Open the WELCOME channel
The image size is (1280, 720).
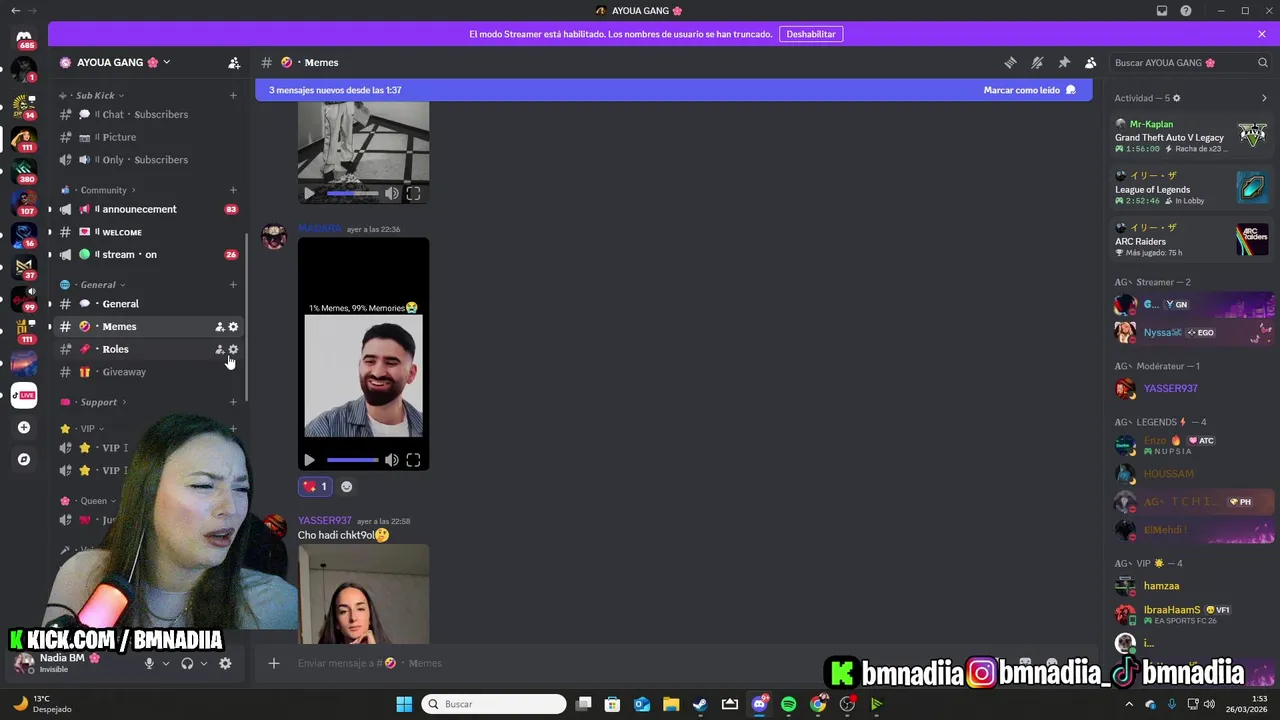tap(148, 232)
